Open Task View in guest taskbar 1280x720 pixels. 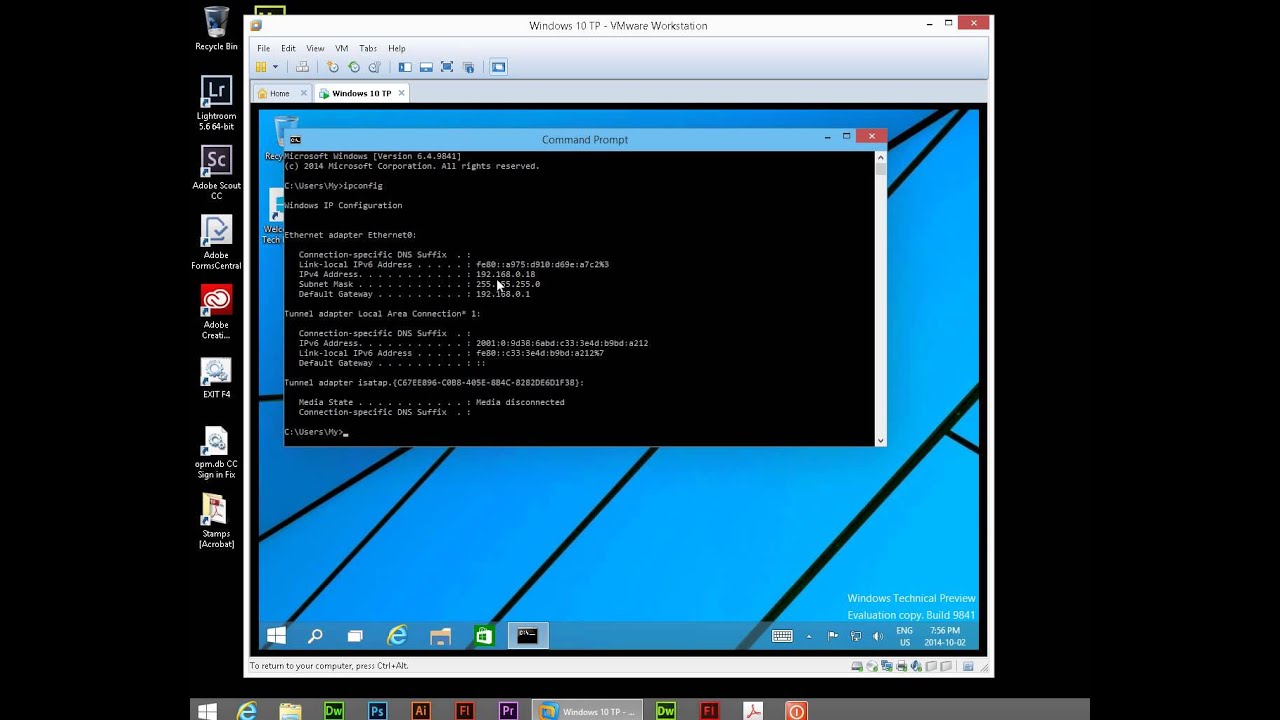[x=355, y=636]
